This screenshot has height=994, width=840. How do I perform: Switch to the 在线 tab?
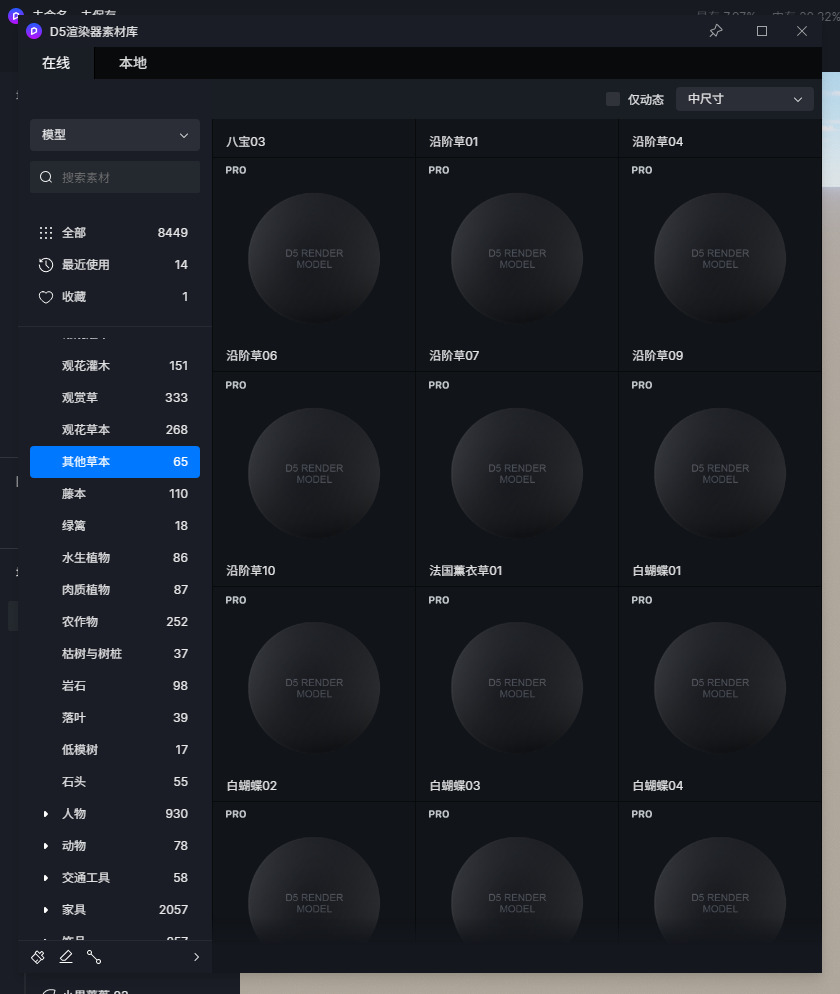(x=56, y=63)
